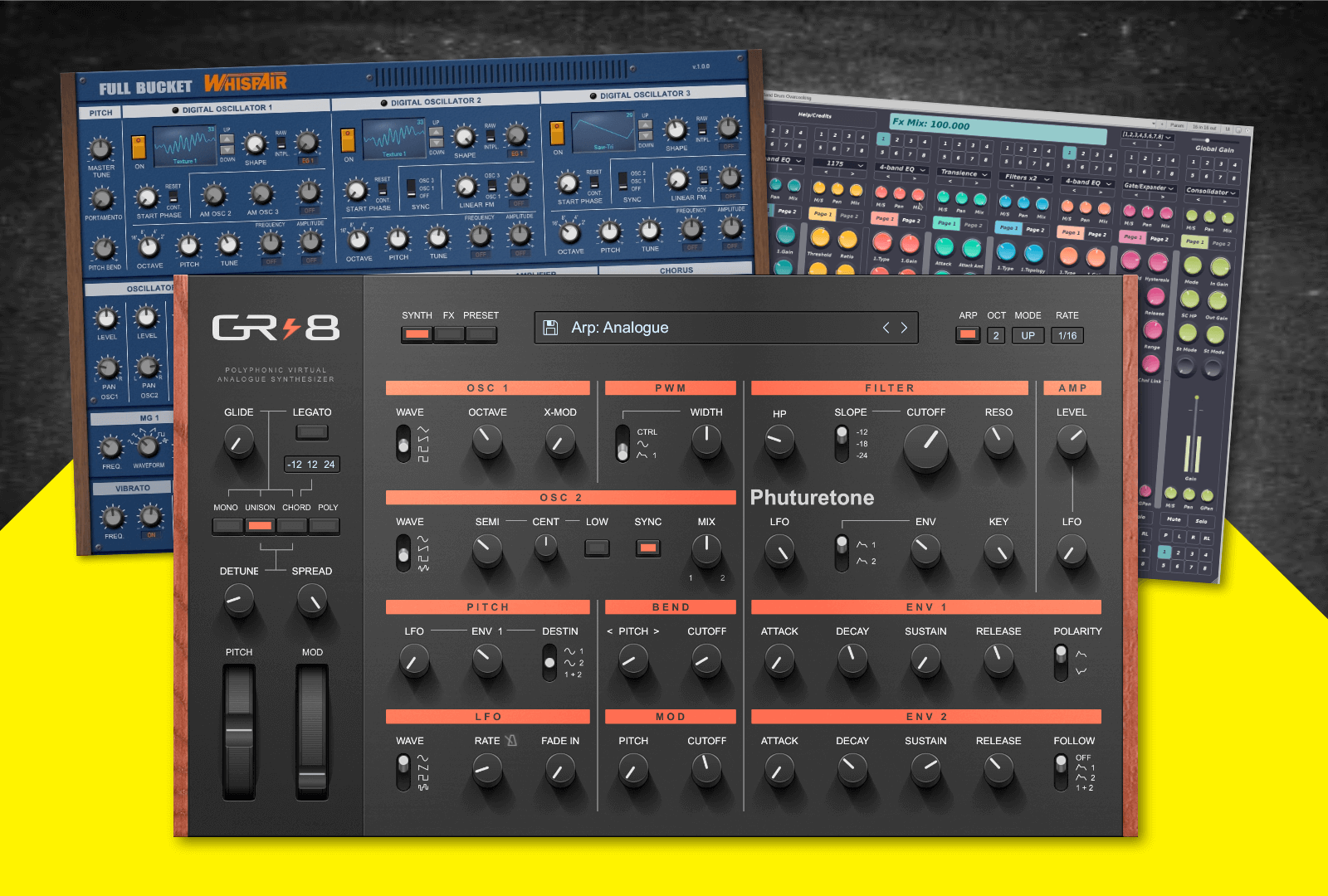Click the PITCH wheel on GR-8
Viewport: 1328px width, 896px height.
coord(239,732)
